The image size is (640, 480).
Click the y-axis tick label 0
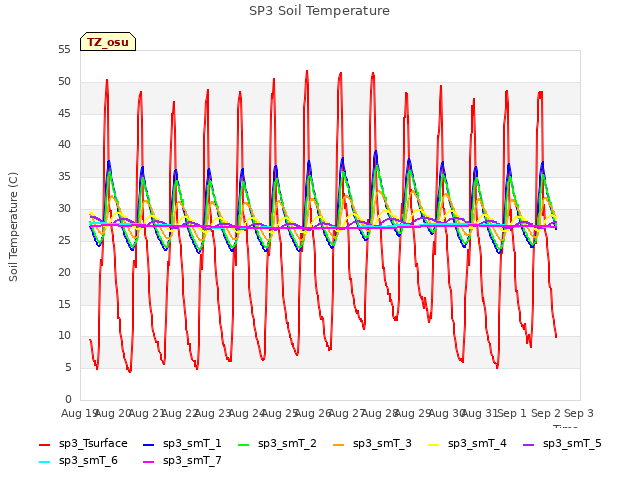[x=68, y=399]
